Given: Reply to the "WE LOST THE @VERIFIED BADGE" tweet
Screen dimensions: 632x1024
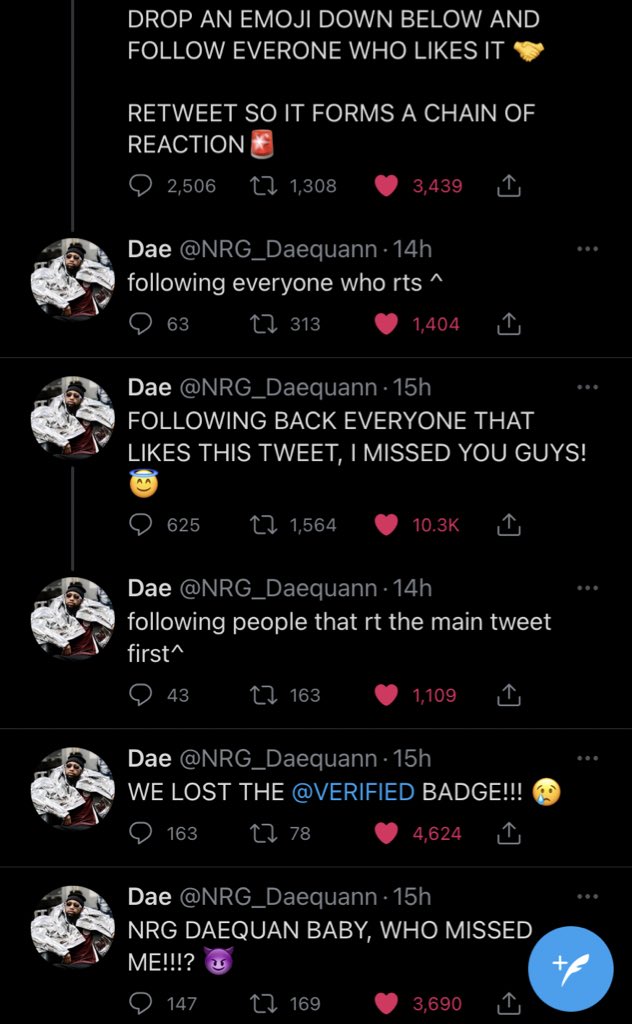Looking at the screenshot, I should 142,832.
